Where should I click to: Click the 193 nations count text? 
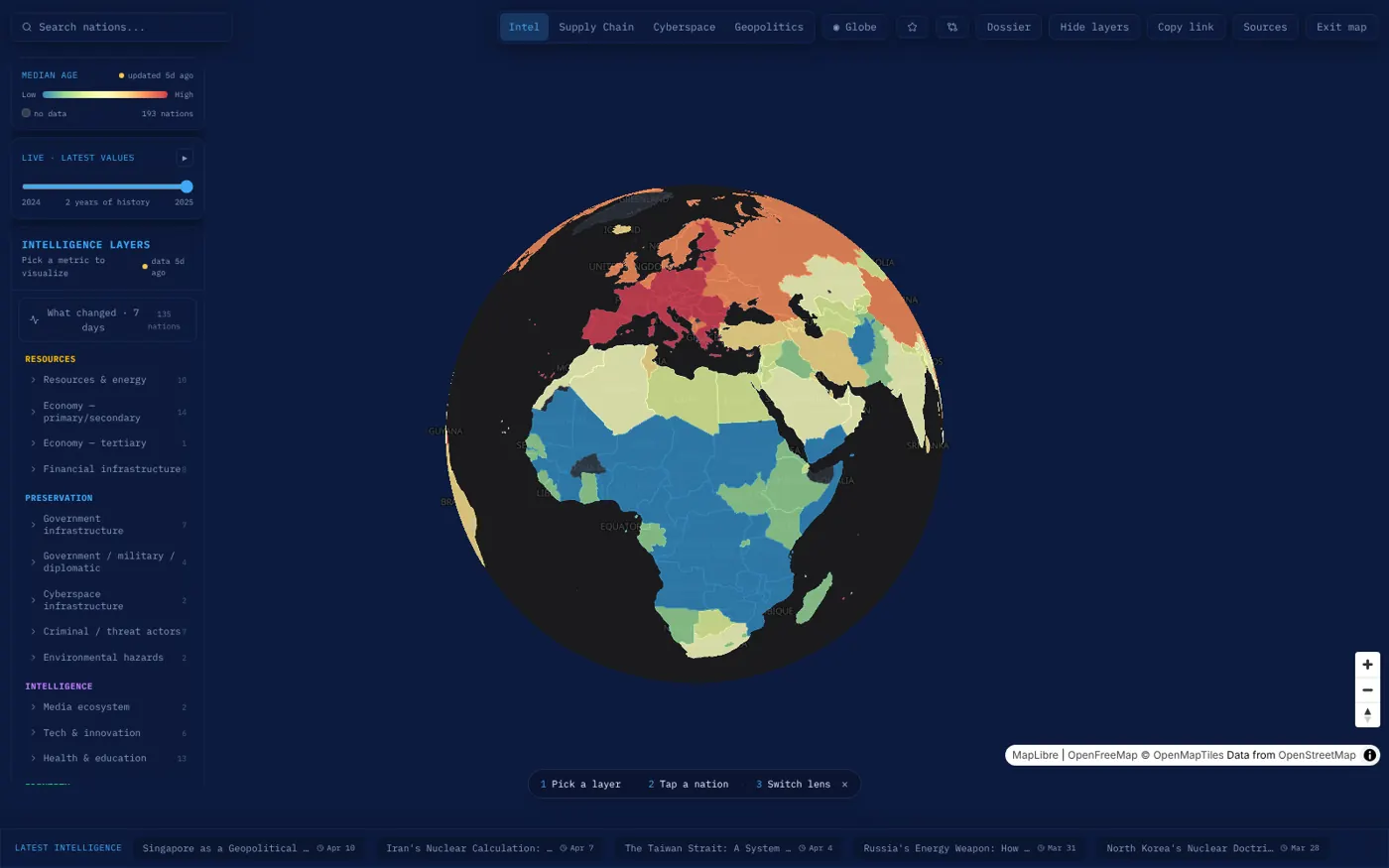[168, 114]
